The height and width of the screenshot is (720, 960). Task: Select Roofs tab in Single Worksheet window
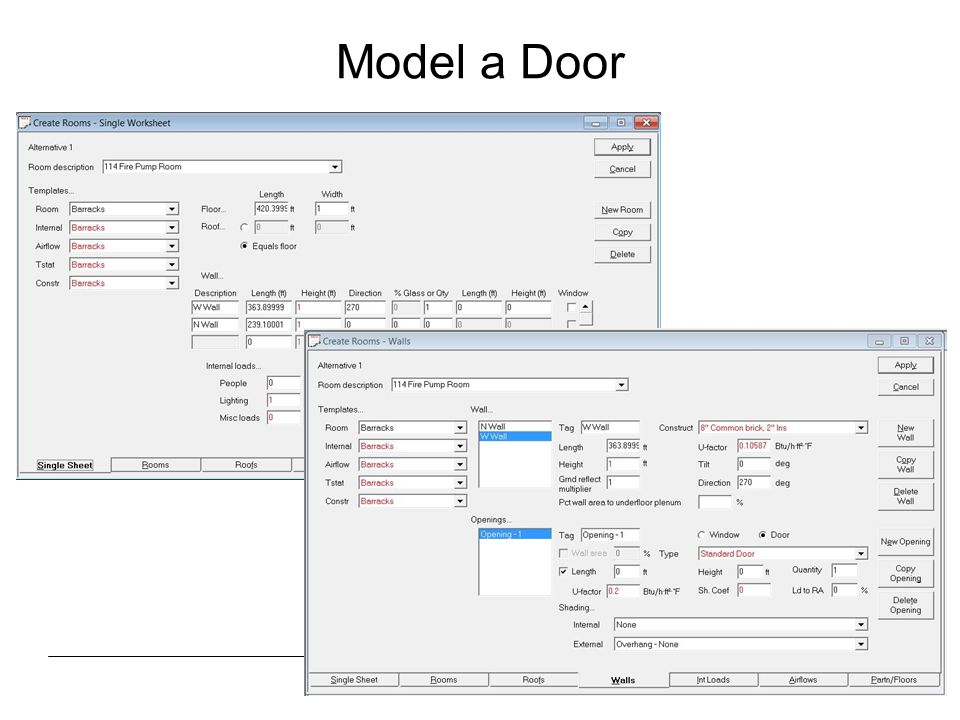click(246, 465)
